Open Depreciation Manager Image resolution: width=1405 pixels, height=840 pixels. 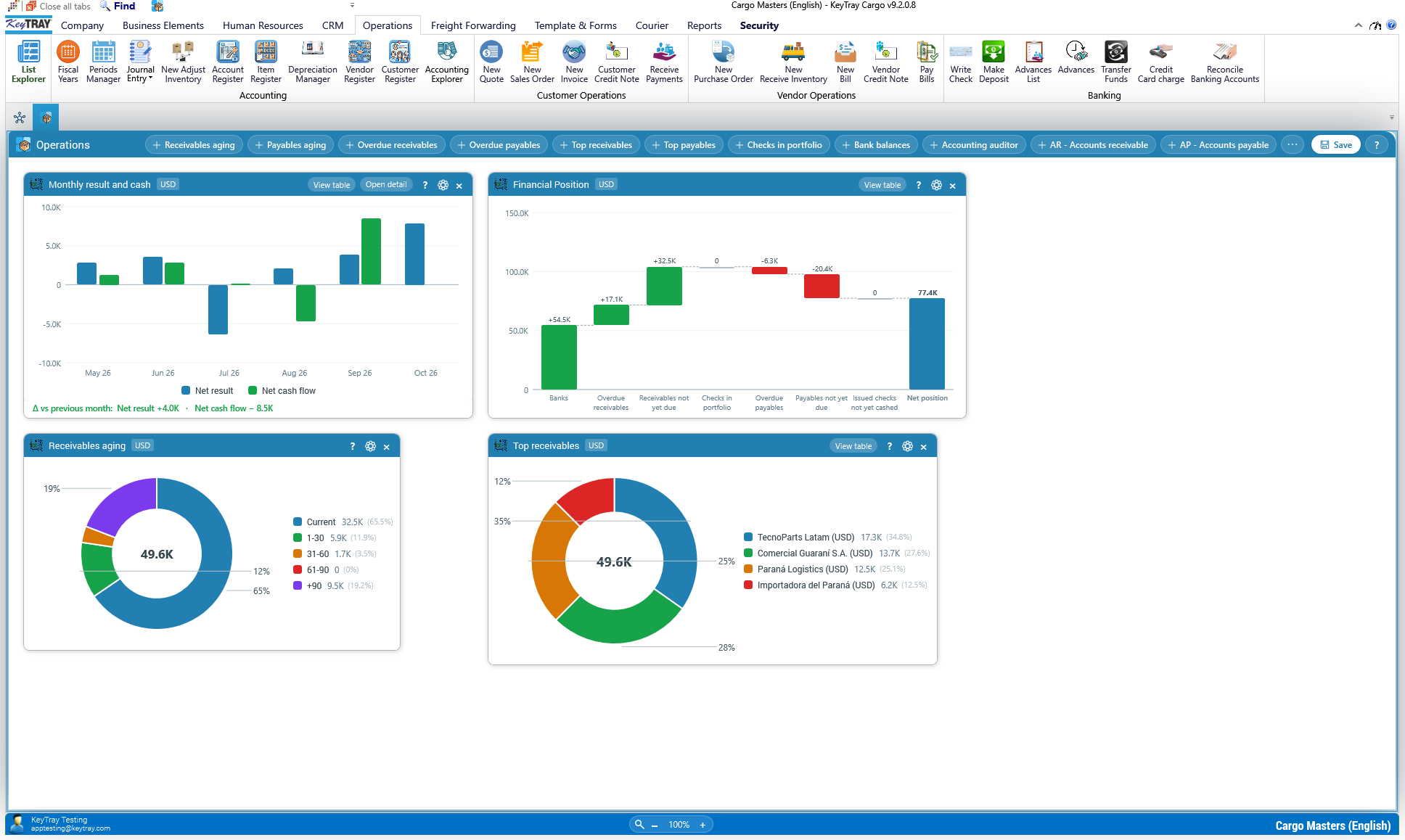pos(312,62)
